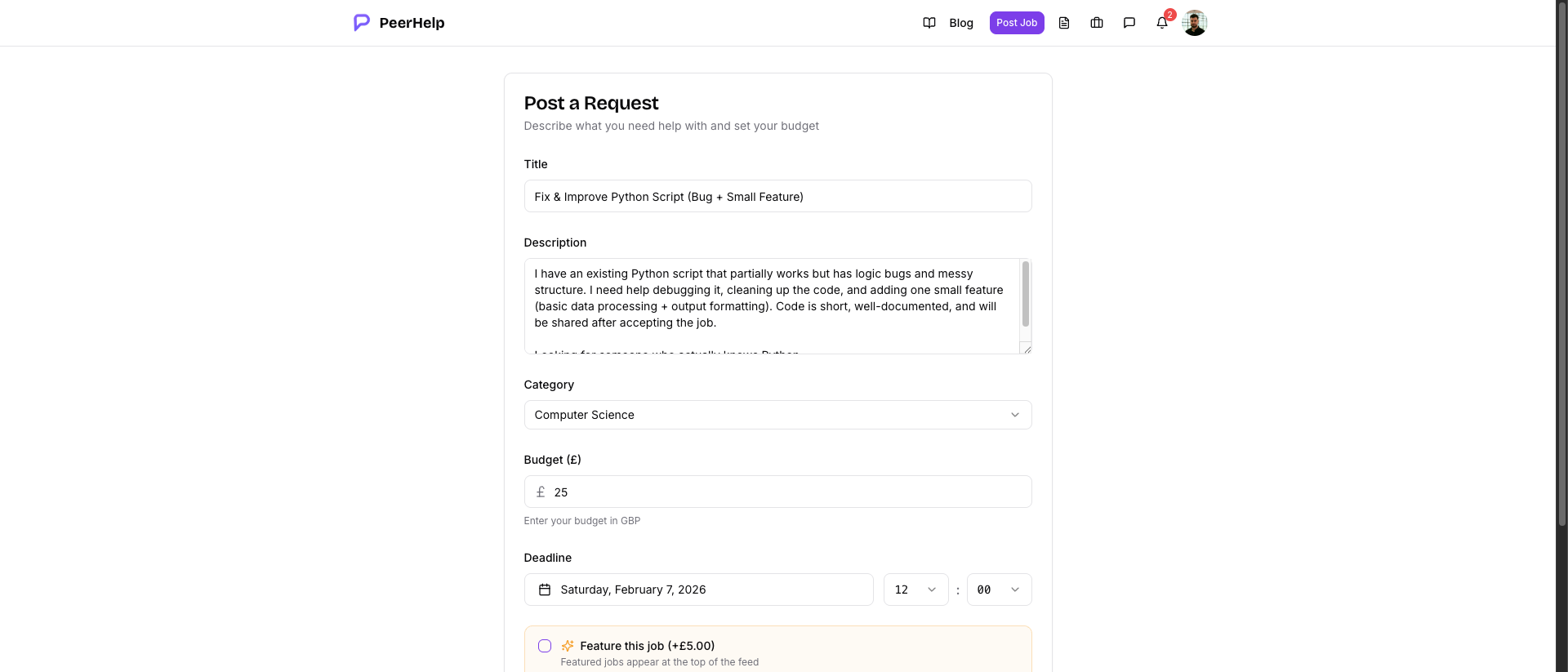
Task: Click the description box scrollbar
Action: tap(1026, 294)
